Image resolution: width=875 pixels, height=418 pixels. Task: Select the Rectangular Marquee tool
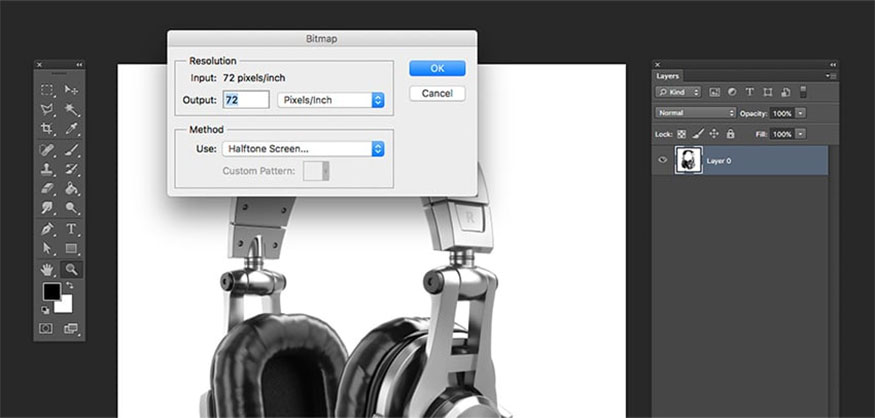click(x=47, y=90)
